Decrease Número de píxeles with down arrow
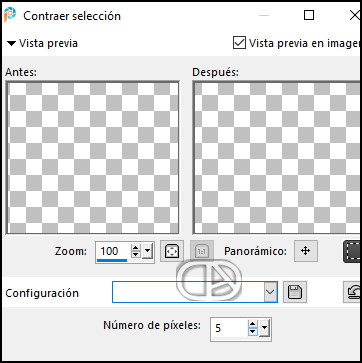This screenshot has width=362, height=363. tap(253, 332)
